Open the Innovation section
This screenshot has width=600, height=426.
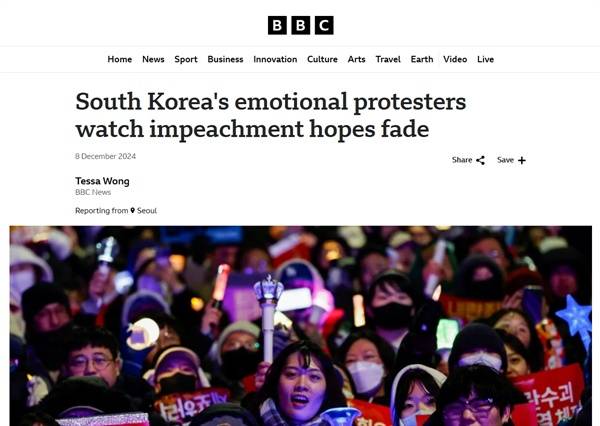tap(275, 59)
